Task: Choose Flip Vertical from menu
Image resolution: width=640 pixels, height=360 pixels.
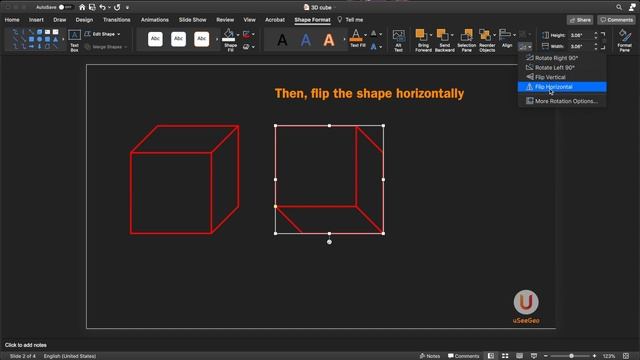Action: [x=562, y=77]
